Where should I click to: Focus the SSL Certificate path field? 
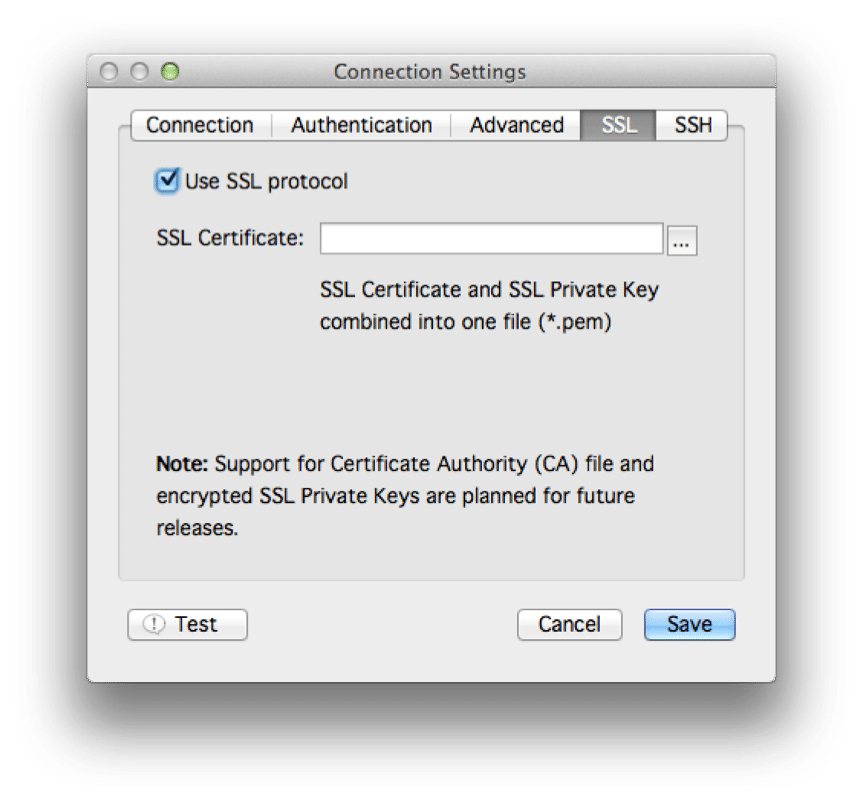(491, 239)
